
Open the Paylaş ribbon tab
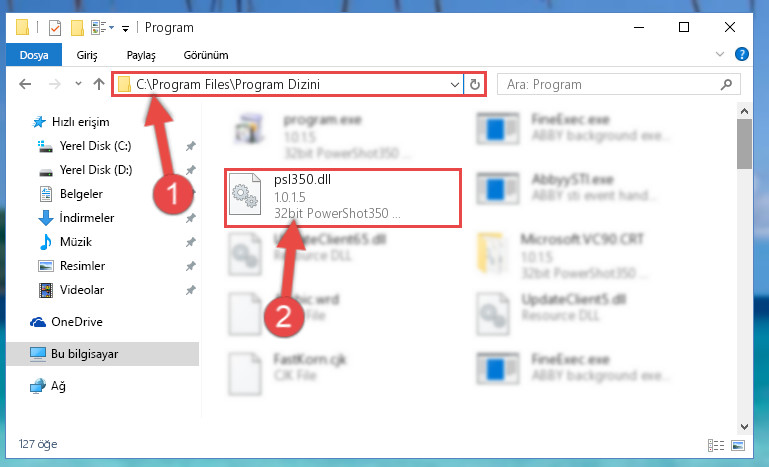coord(141,55)
